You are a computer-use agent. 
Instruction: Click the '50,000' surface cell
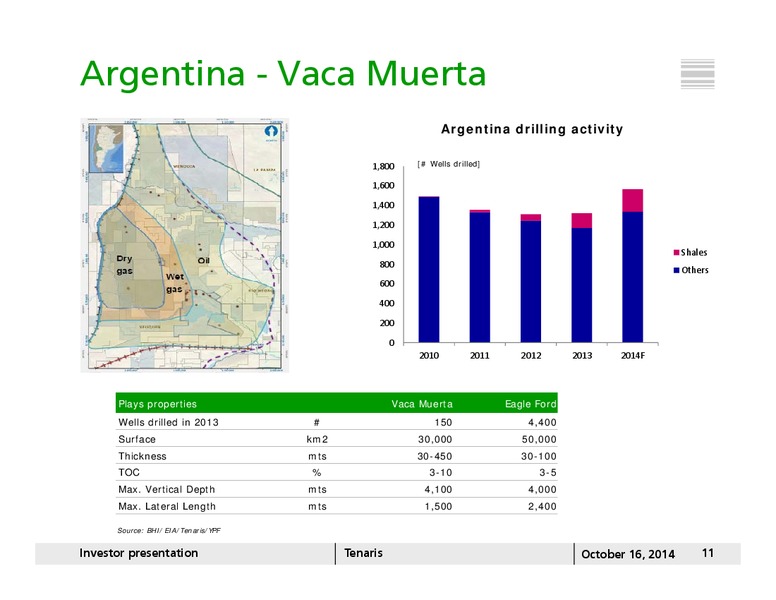(x=539, y=440)
